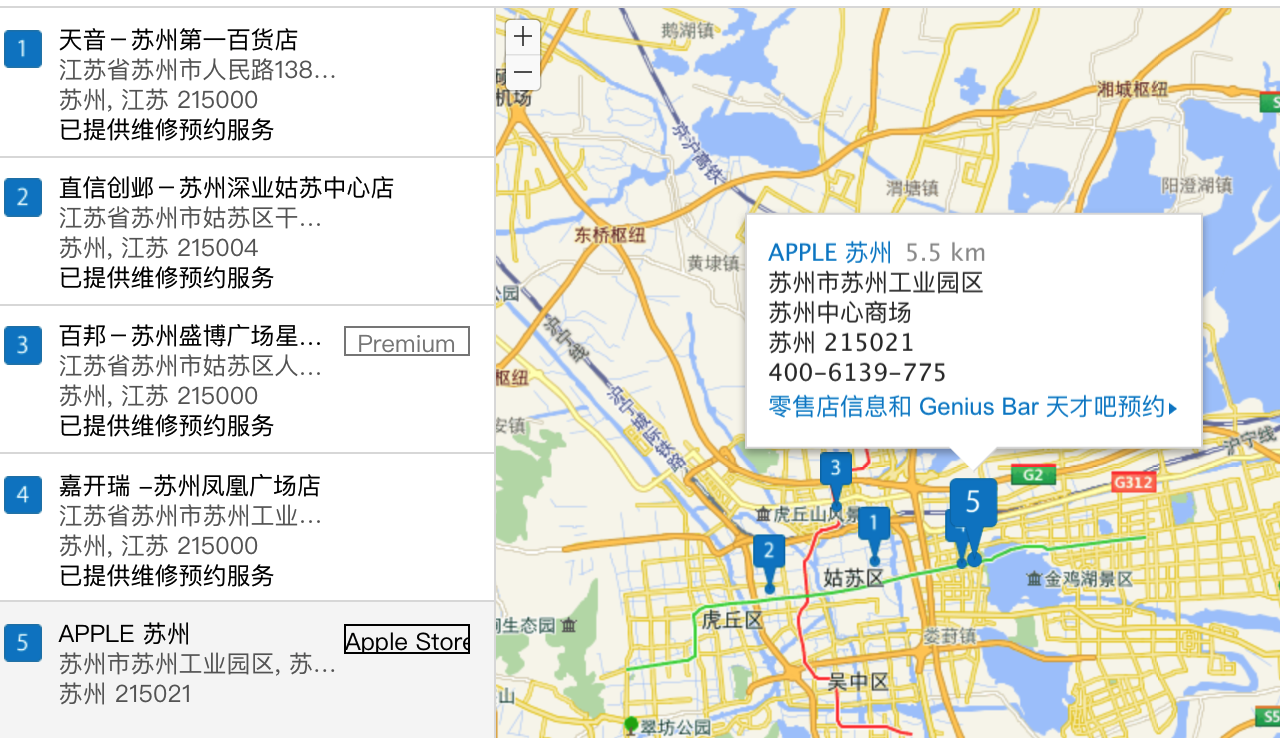Open 百邦－苏州盛博广场星 listing
The image size is (1280, 738).
tap(190, 336)
